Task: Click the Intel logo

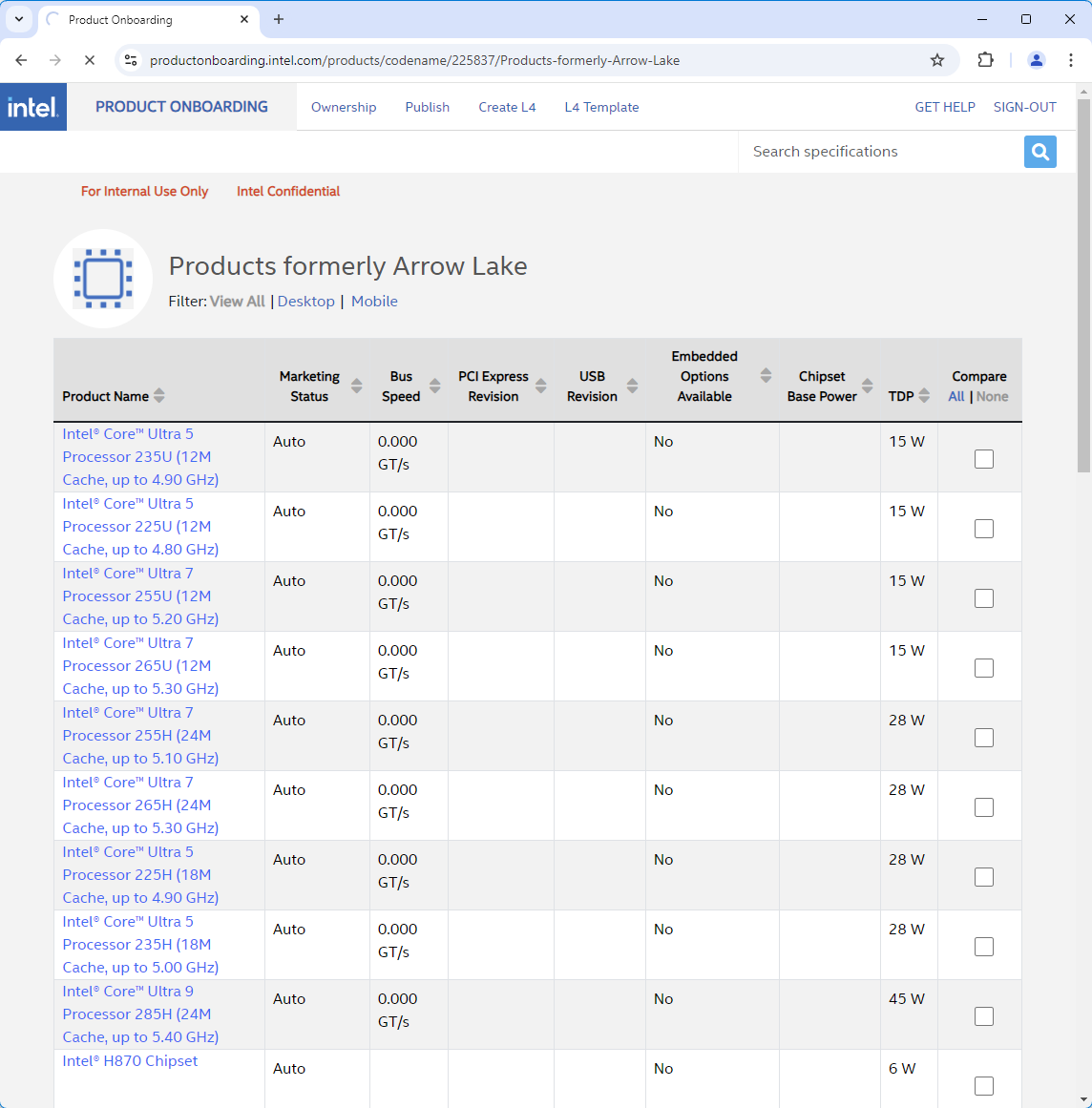Action: click(x=33, y=107)
